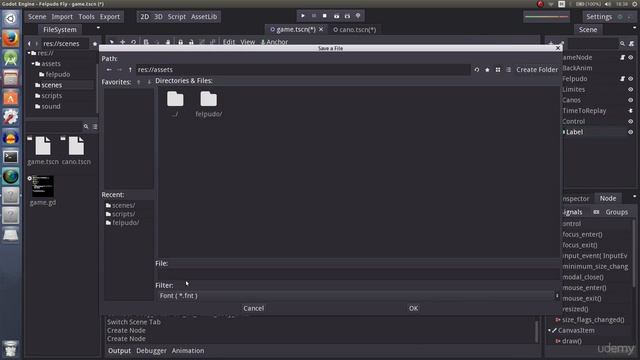Play a custom scene

click(x=347, y=16)
